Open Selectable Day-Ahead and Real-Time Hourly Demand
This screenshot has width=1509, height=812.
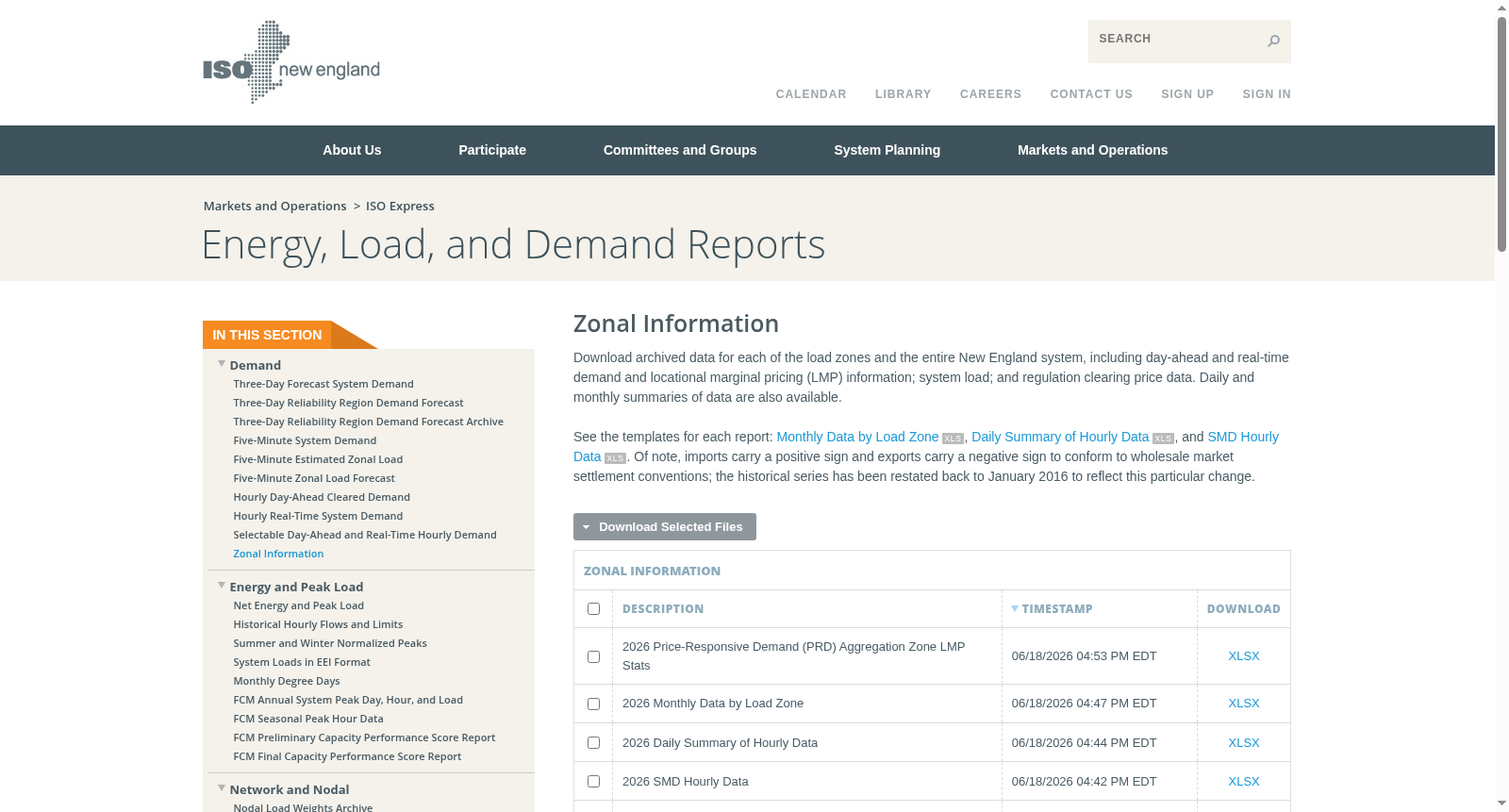pos(365,535)
